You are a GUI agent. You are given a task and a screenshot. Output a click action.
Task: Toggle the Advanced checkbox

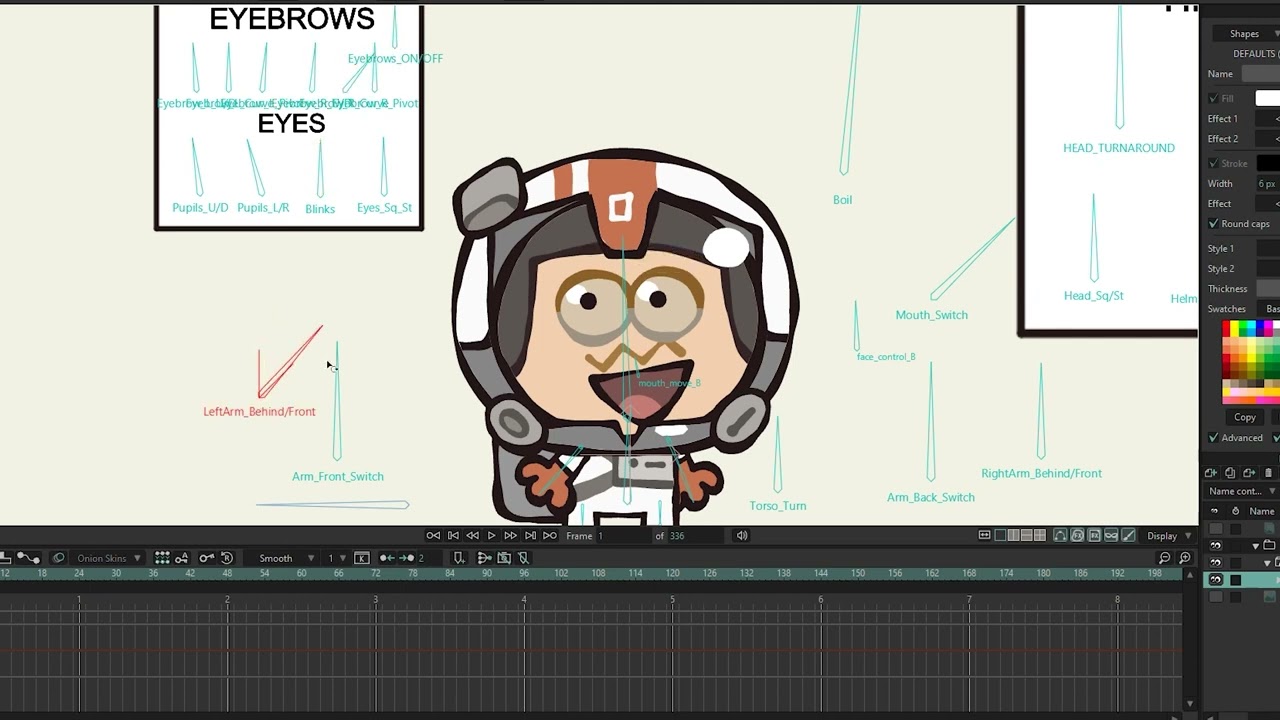coord(1213,438)
